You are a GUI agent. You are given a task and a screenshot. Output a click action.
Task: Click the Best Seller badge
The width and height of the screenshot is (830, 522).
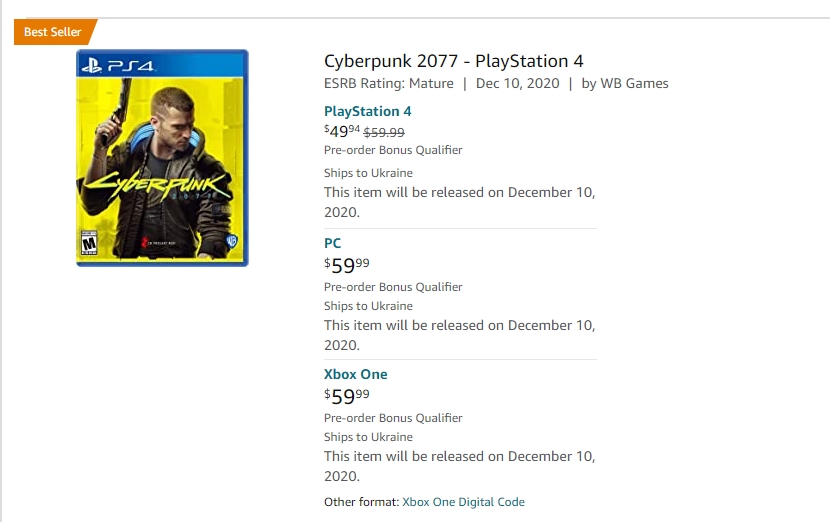[55, 32]
